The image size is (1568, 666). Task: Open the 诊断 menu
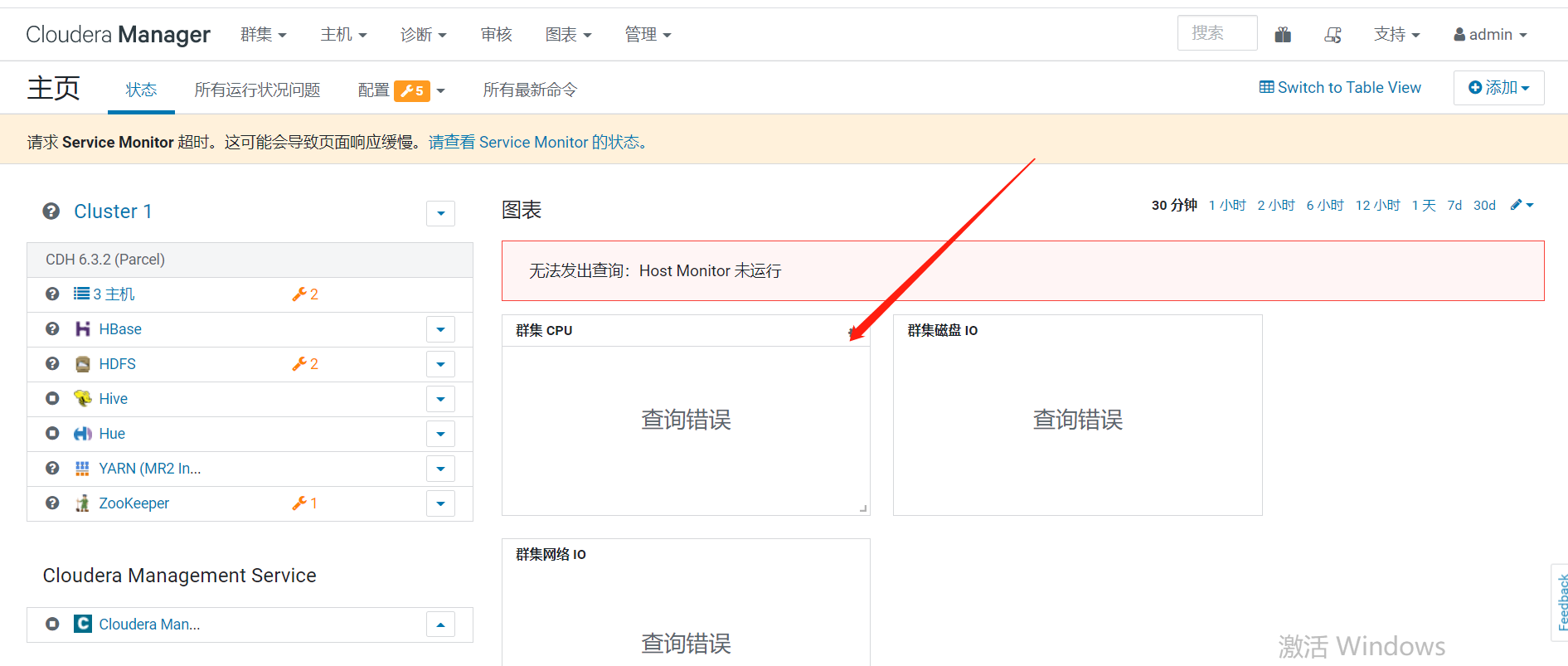click(424, 35)
